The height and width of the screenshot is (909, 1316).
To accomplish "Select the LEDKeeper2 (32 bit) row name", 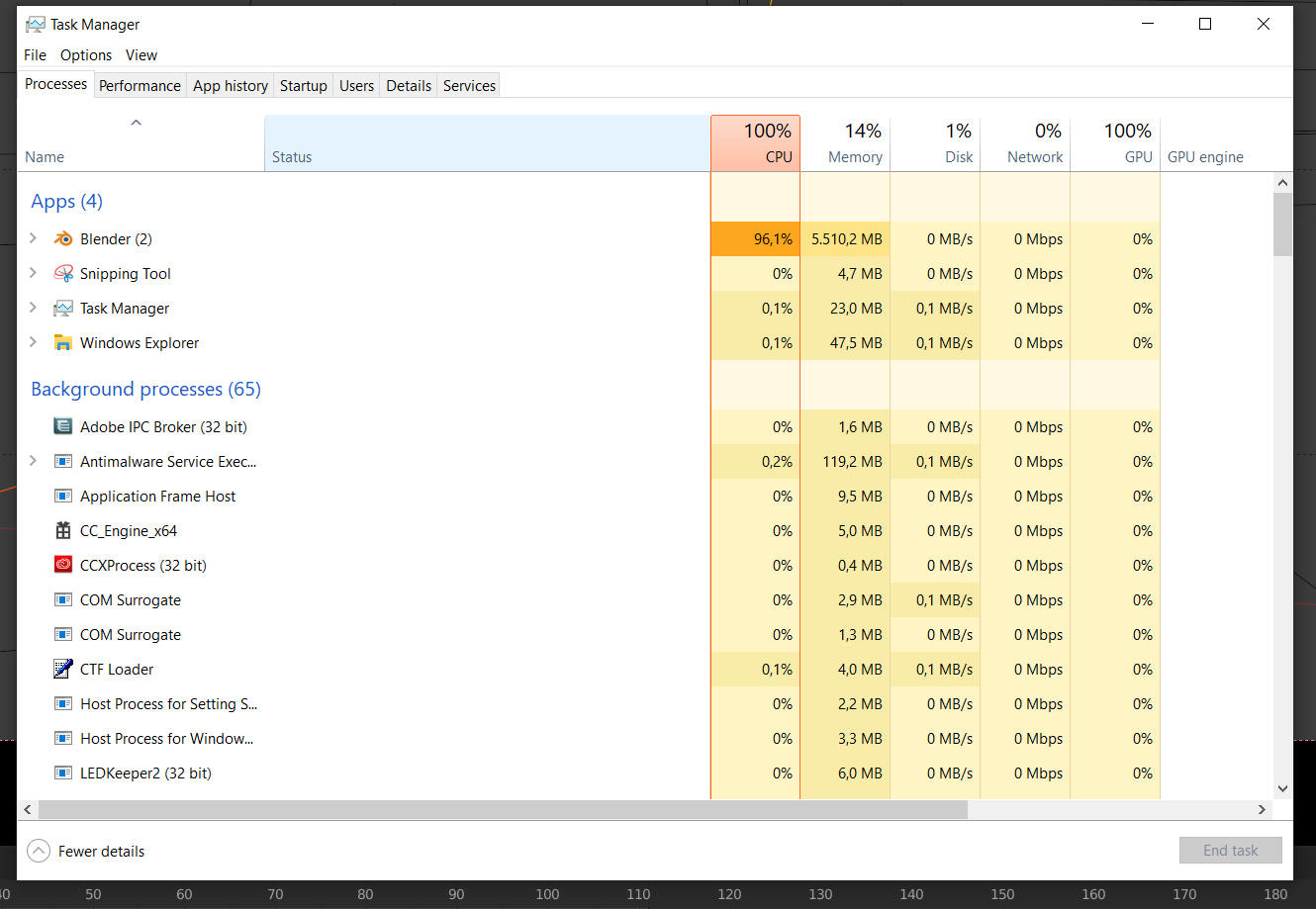I will point(145,773).
